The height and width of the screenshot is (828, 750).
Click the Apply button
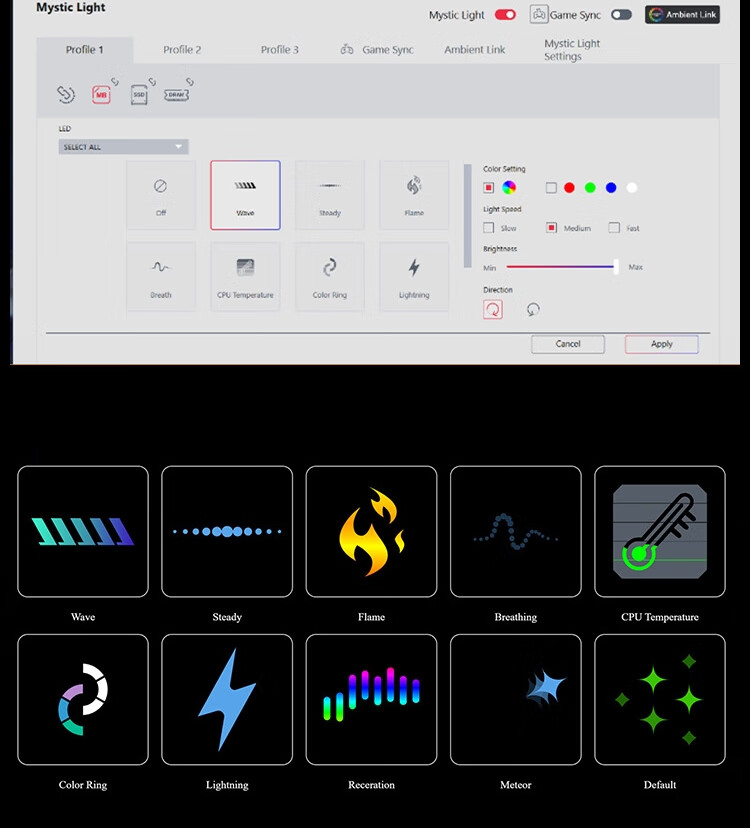tap(661, 344)
